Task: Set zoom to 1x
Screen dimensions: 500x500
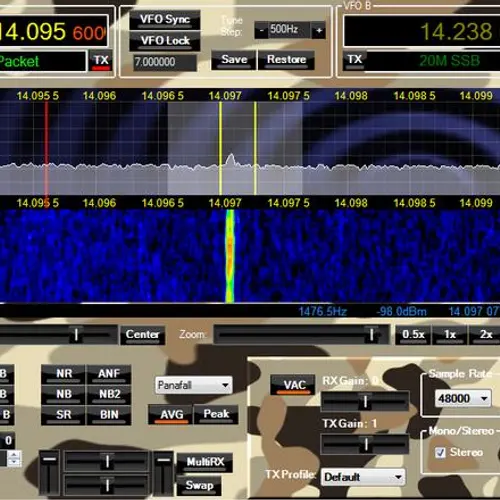Action: 450,335
